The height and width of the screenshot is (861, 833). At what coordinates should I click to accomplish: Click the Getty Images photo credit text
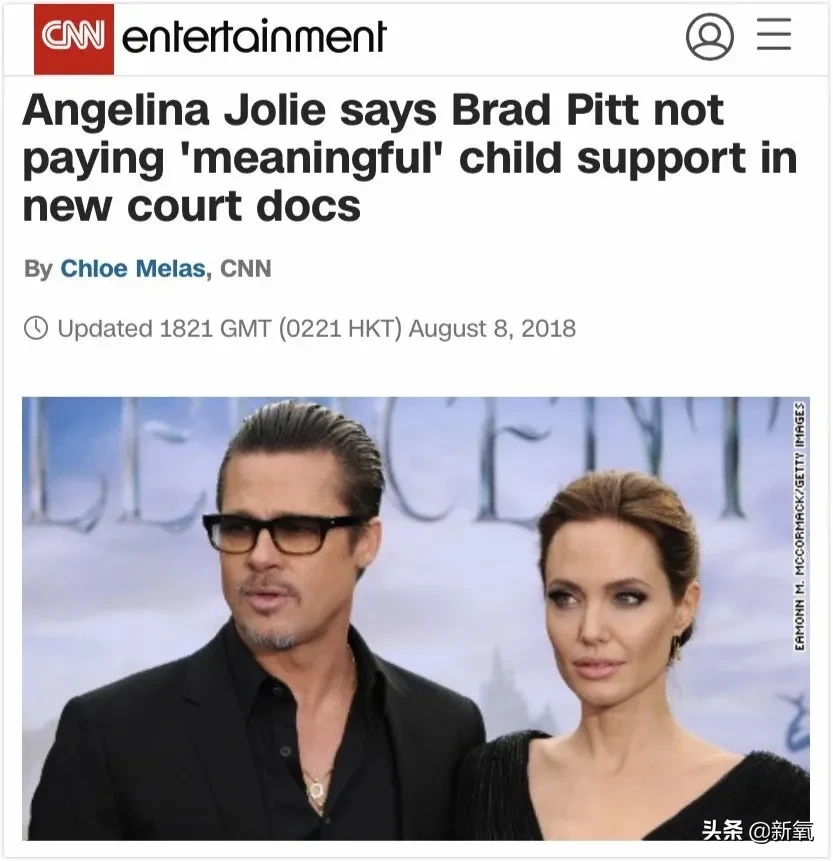tap(800, 527)
